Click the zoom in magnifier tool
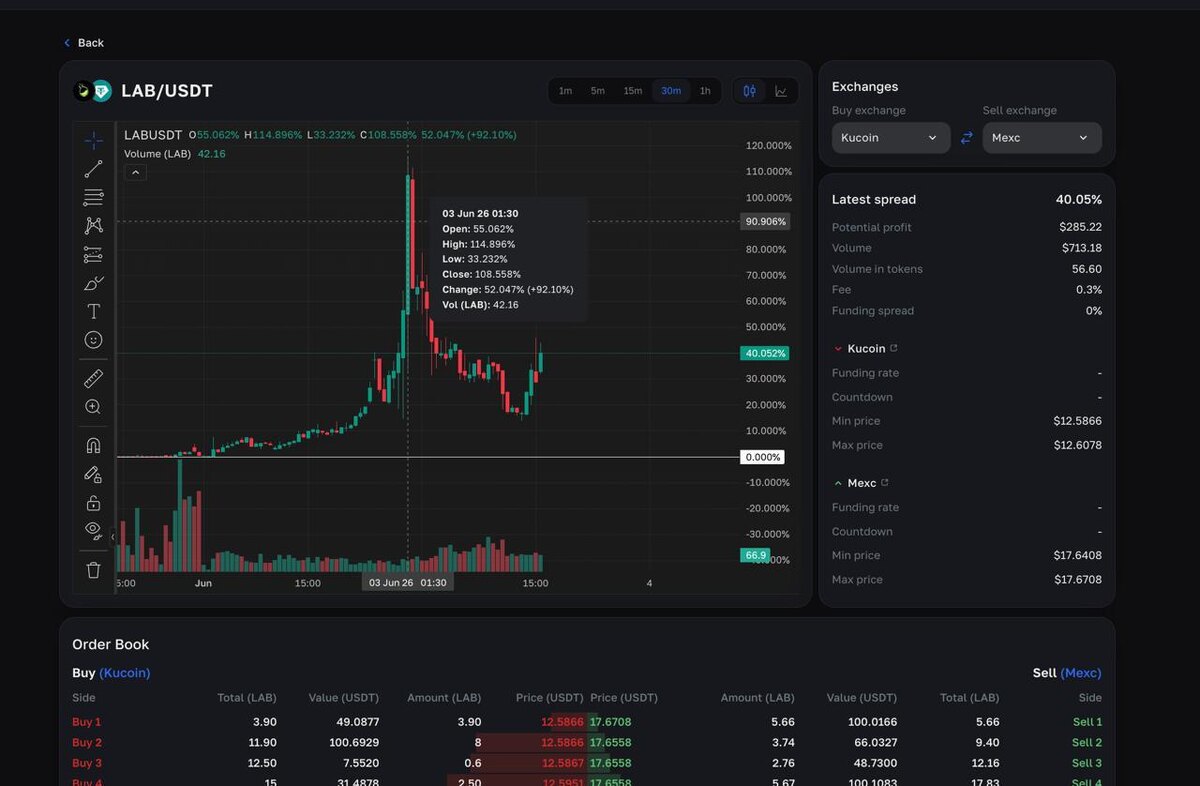The image size is (1200, 786). pos(93,407)
